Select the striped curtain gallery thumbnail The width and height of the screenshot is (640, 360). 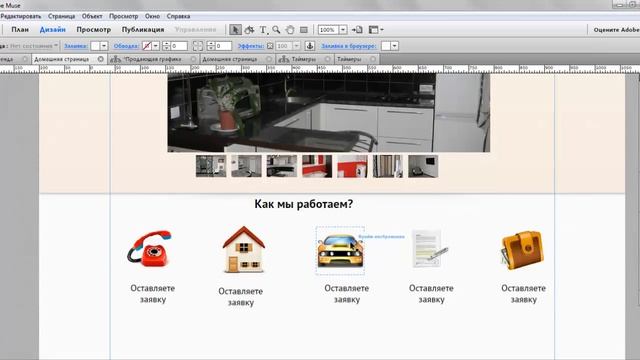[x=387, y=166]
